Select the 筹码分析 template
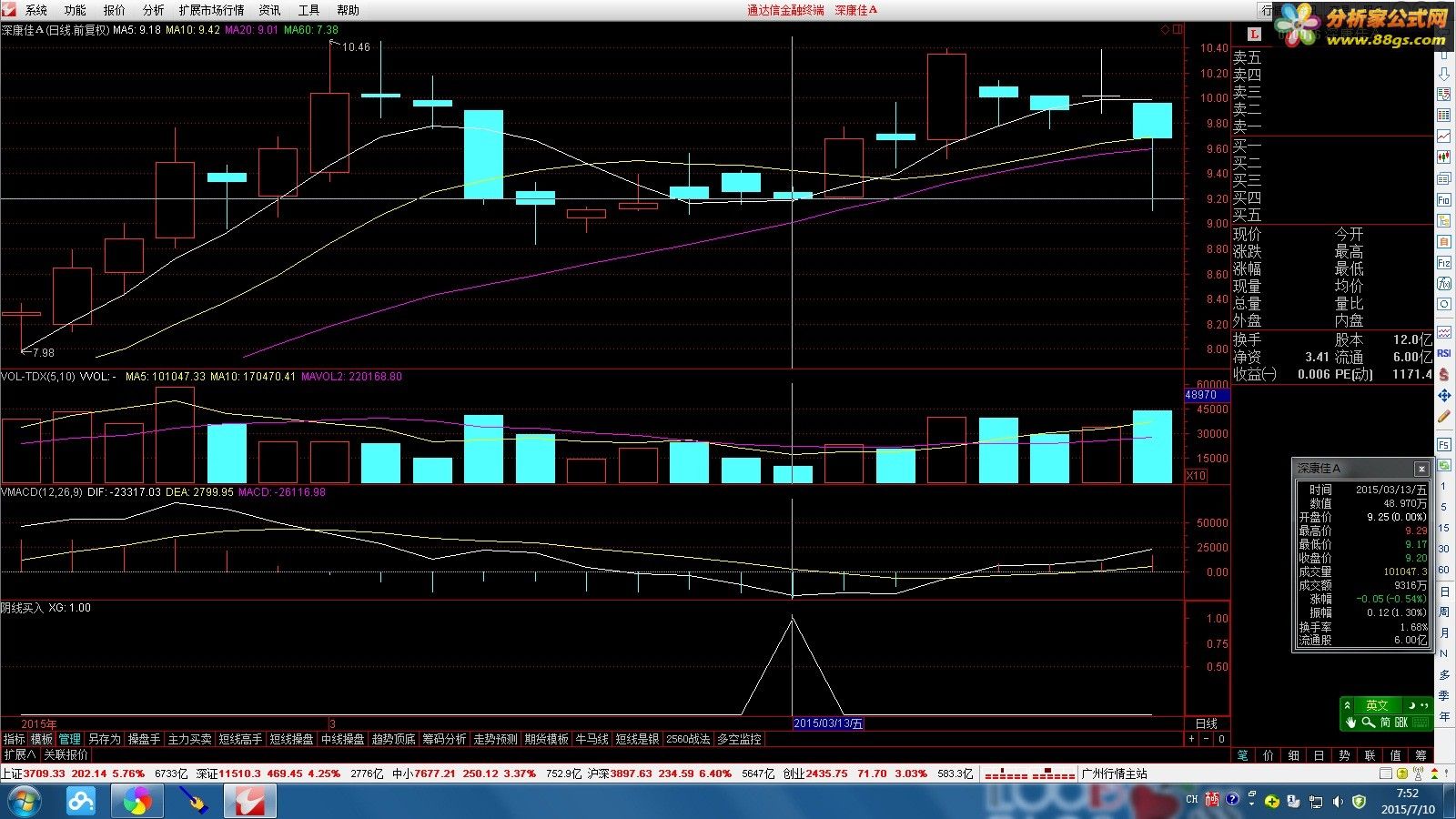Image resolution: width=1456 pixels, height=819 pixels. click(x=444, y=740)
